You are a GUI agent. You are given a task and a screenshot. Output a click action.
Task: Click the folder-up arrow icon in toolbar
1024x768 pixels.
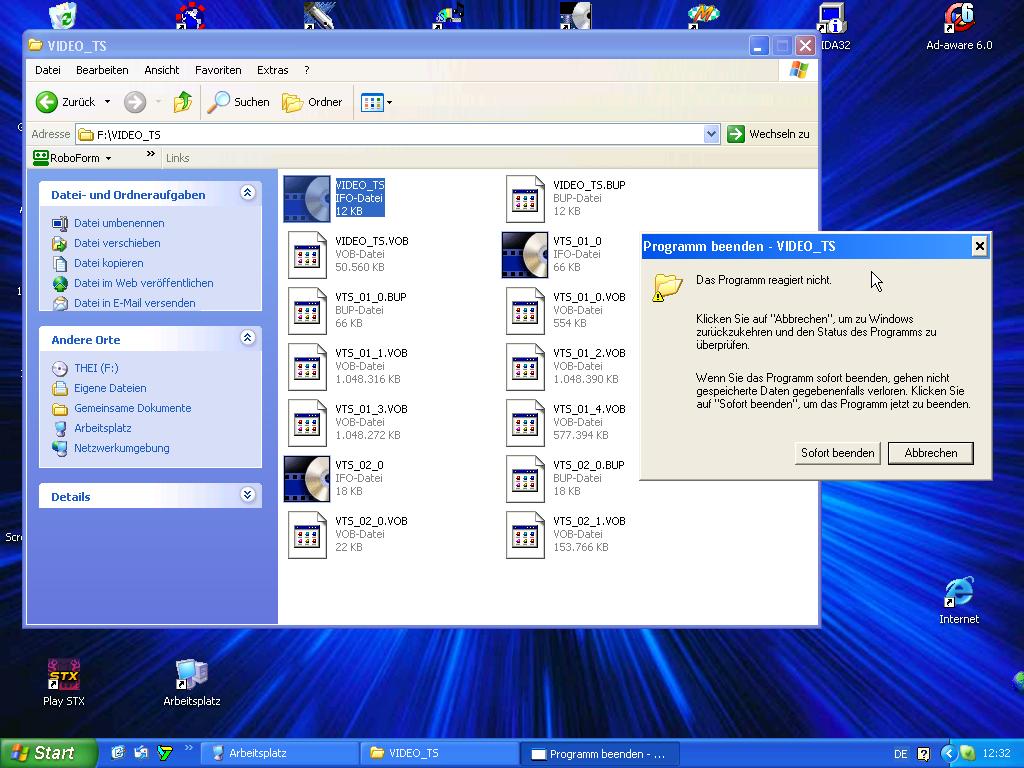[183, 102]
